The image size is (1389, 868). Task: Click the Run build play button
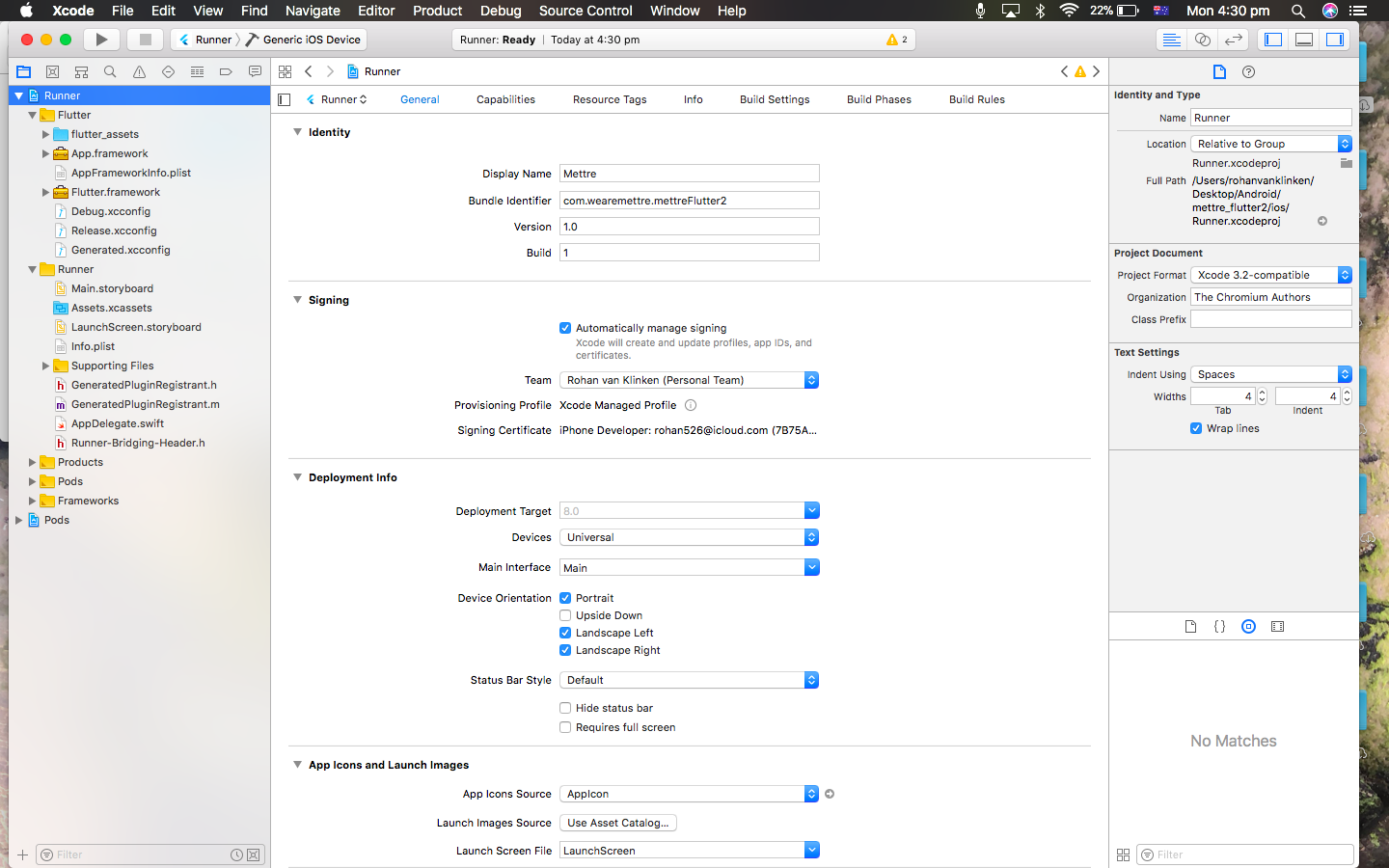(101, 40)
